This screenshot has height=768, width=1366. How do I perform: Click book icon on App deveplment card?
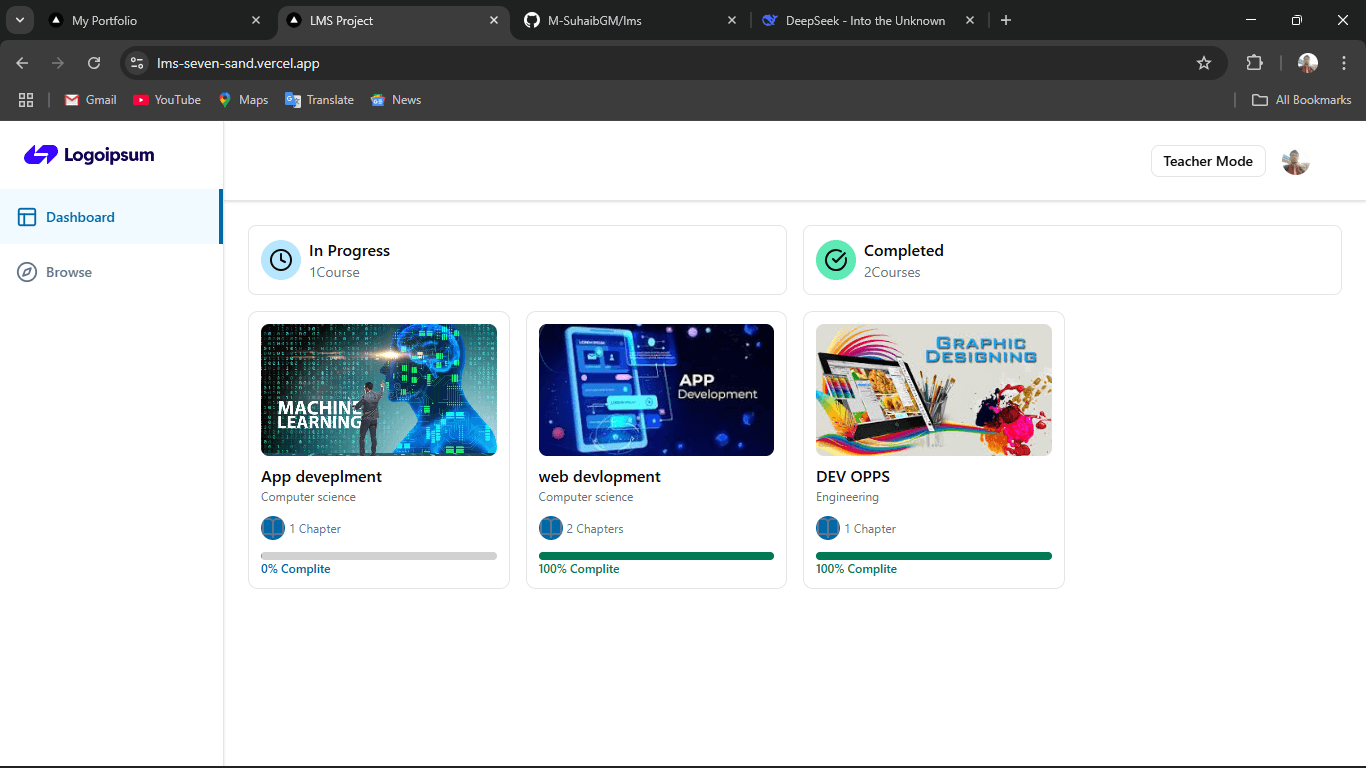pyautogui.click(x=273, y=528)
